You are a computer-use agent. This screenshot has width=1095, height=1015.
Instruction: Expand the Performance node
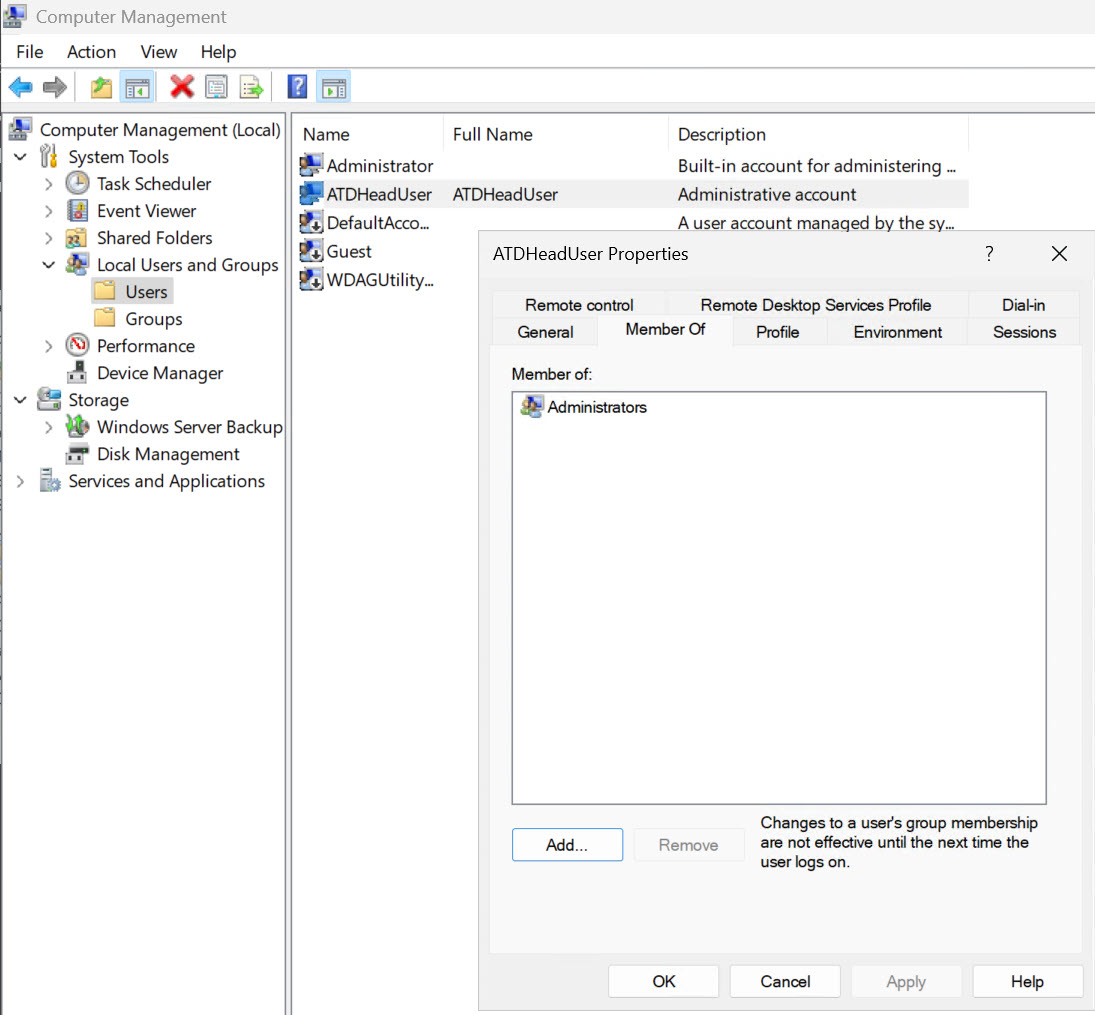[x=48, y=346]
